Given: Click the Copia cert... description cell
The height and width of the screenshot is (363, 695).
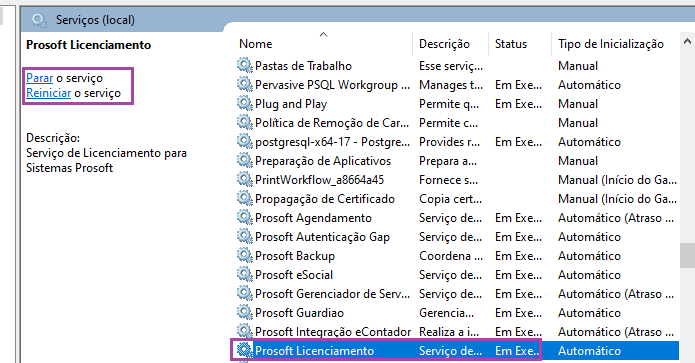Looking at the screenshot, I should (450, 199).
